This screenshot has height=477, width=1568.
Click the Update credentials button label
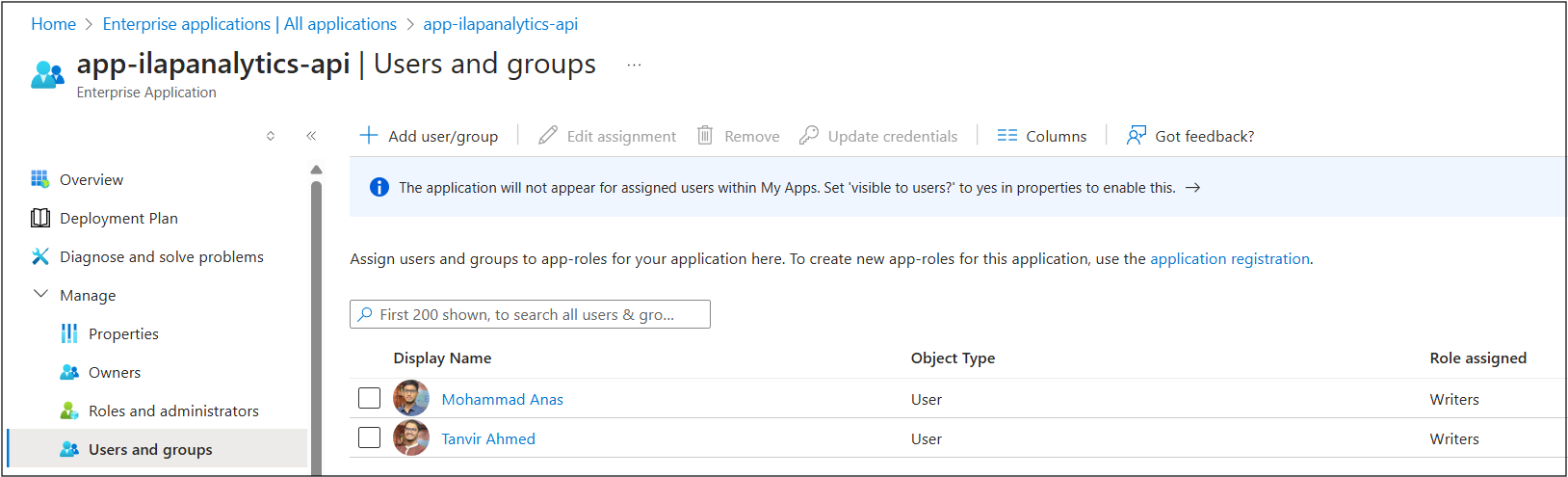[893, 136]
